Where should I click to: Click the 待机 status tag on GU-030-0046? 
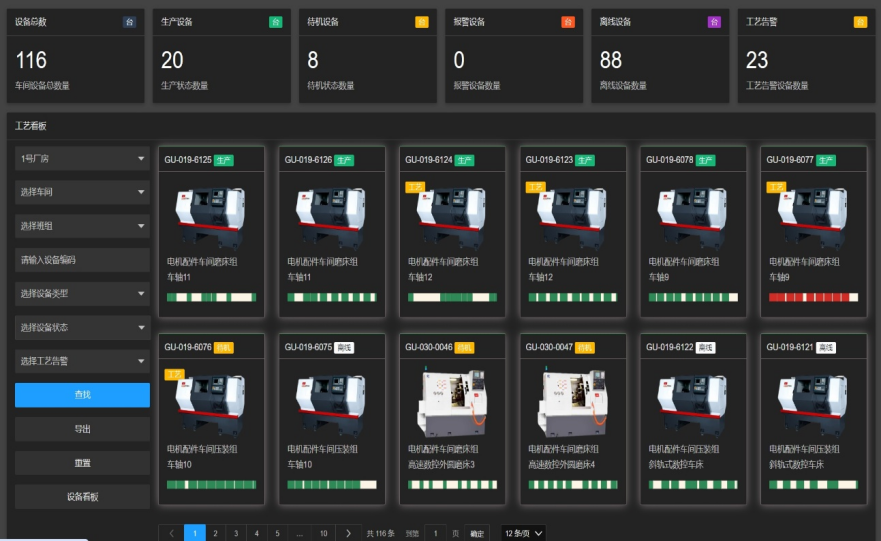click(x=464, y=347)
